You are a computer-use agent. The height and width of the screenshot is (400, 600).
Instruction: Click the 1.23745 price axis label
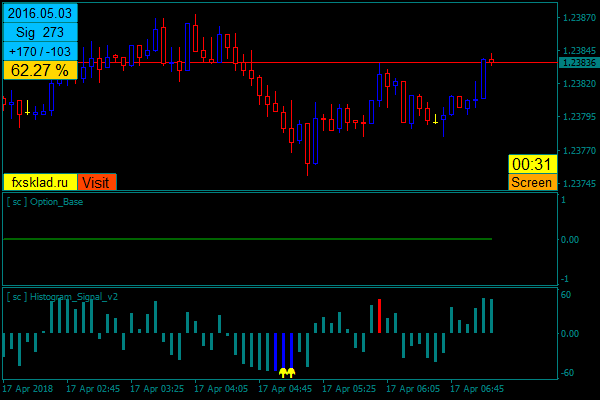[579, 183]
